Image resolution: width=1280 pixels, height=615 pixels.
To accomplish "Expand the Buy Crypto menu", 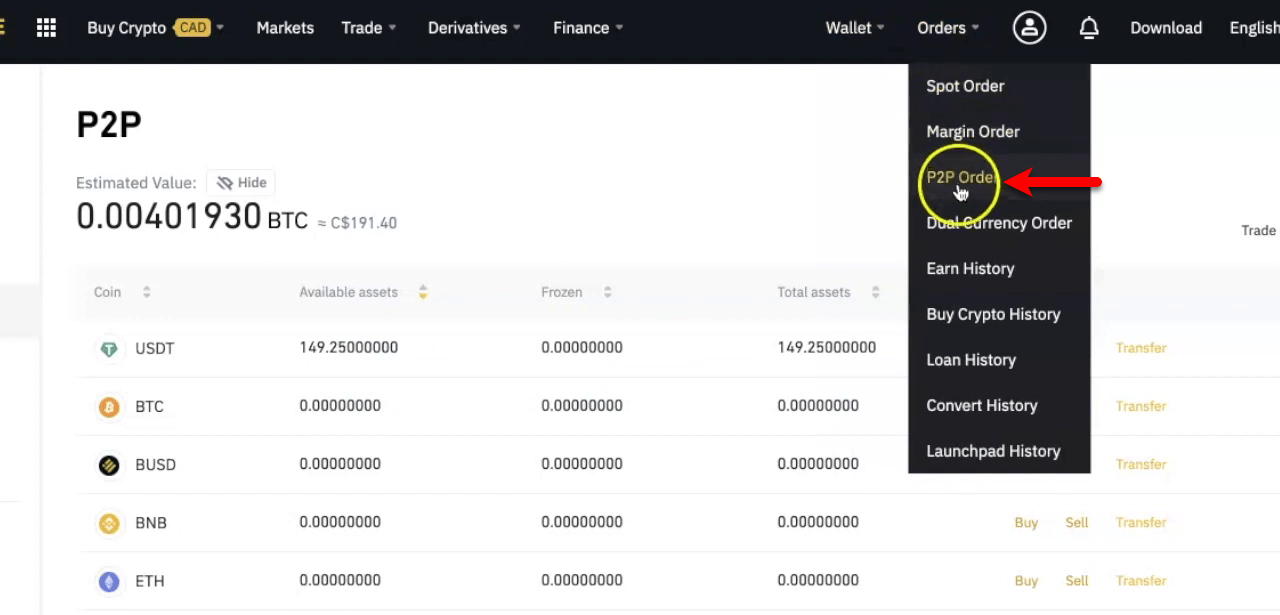I will [155, 28].
